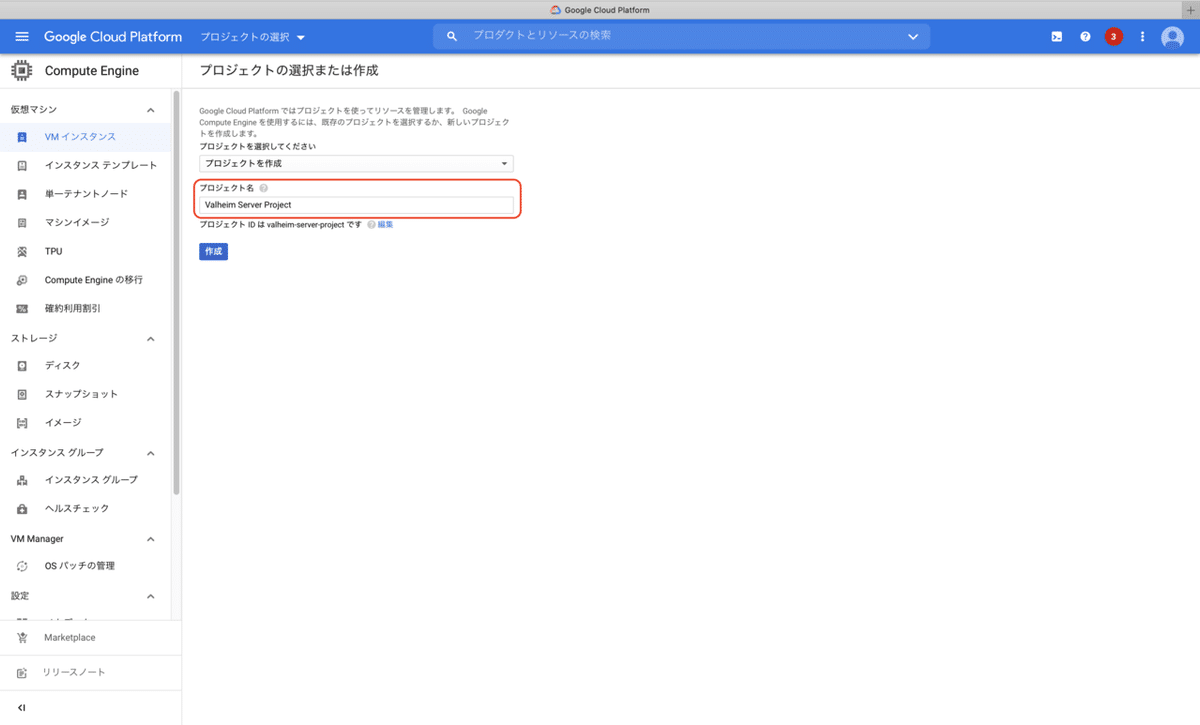
Task: Collapse the VM Manager section
Action: point(151,539)
